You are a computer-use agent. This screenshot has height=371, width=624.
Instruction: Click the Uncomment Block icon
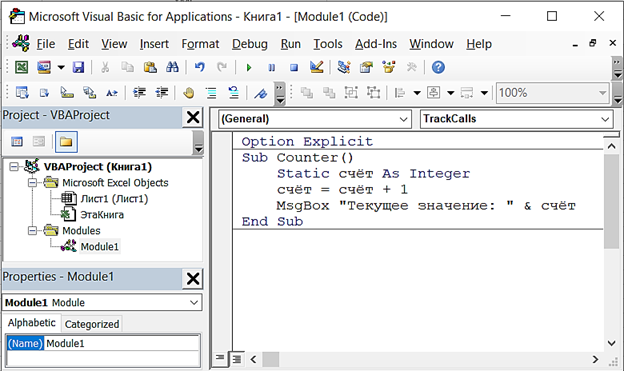coord(234,93)
